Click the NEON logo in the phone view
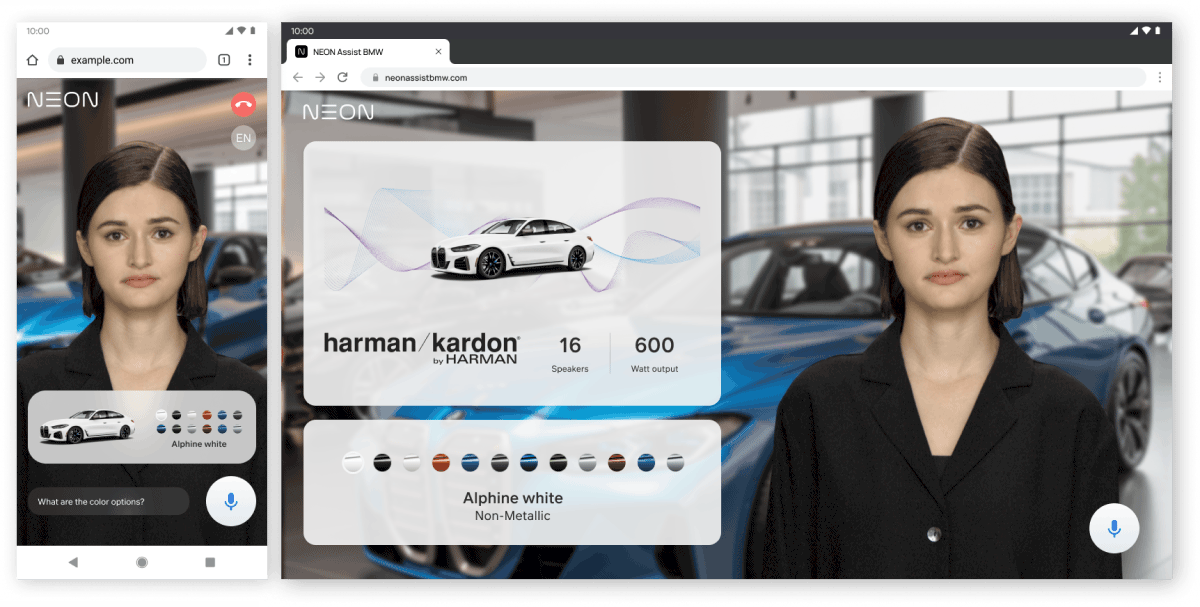 [x=62, y=100]
